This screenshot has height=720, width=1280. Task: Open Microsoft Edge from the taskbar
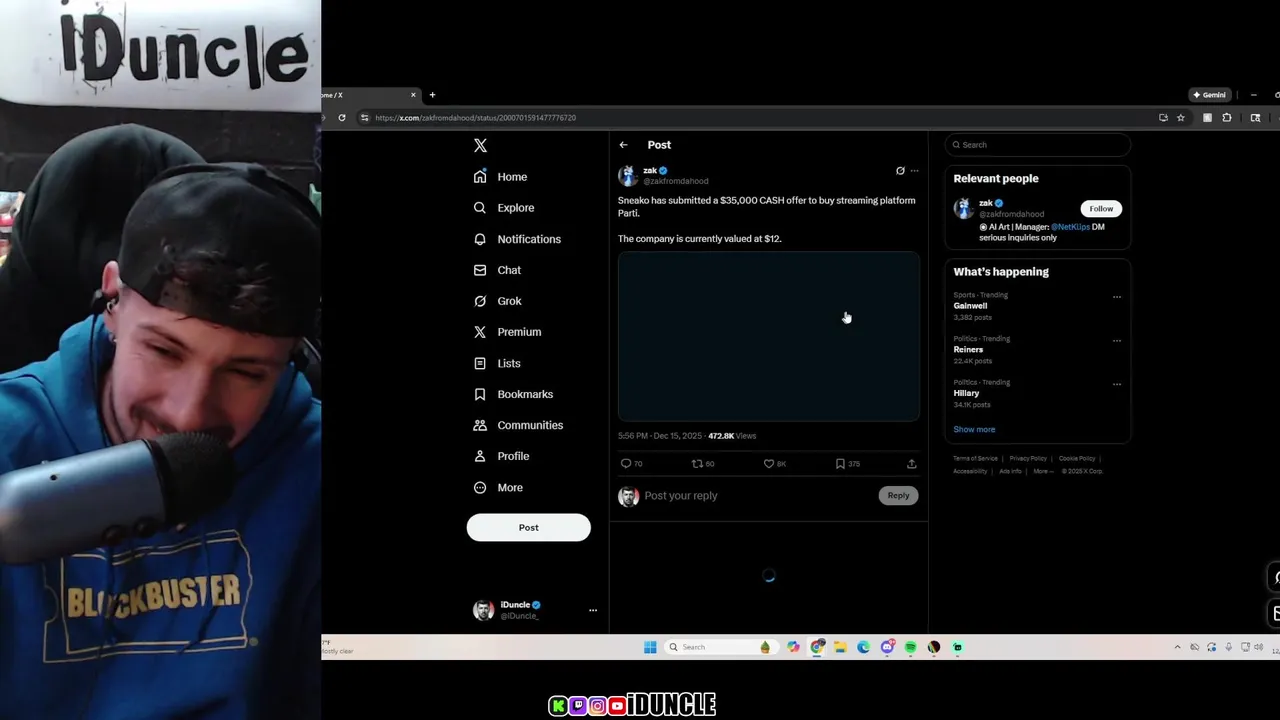point(863,647)
